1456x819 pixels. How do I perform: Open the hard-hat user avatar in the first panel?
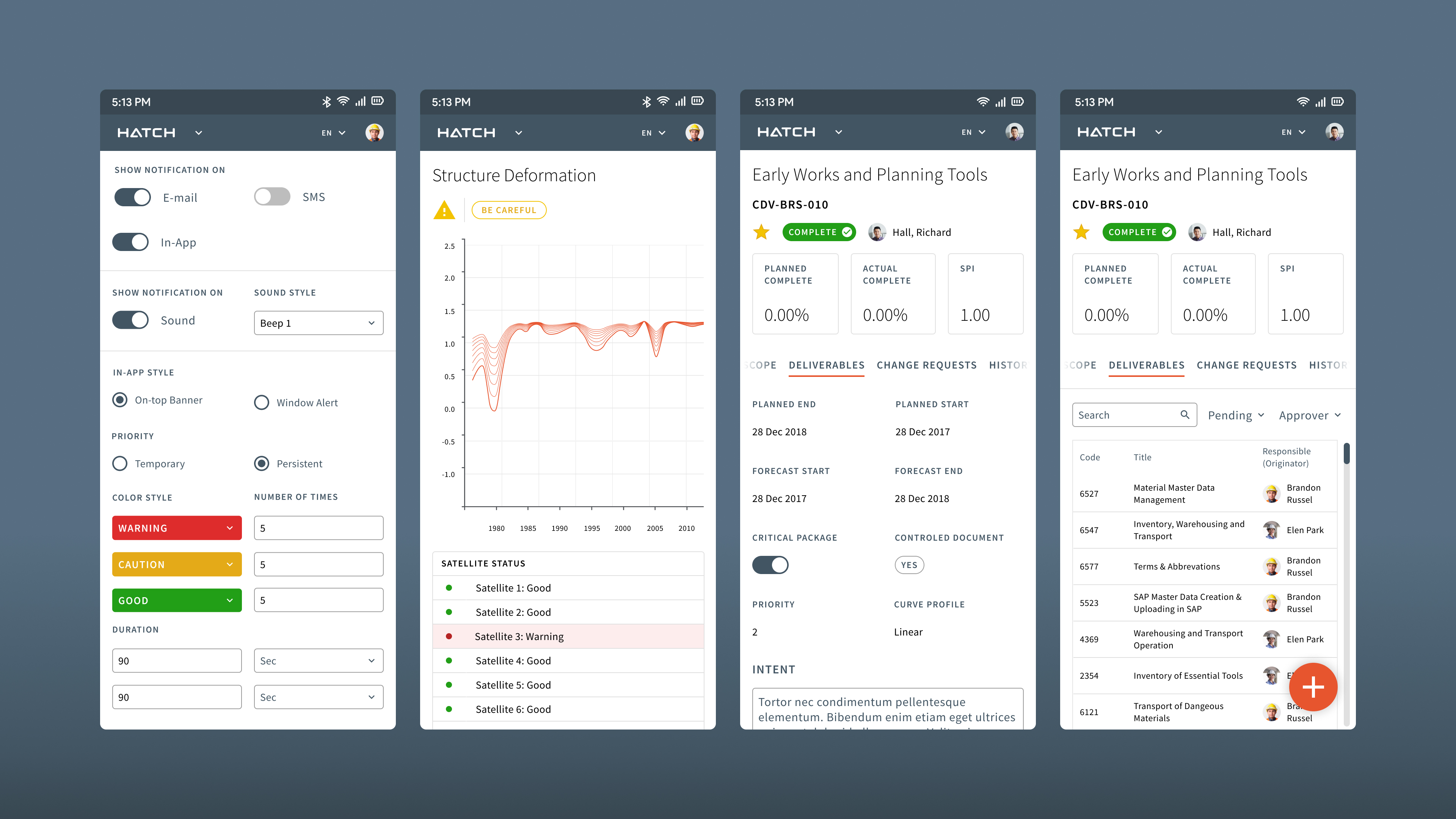pyautogui.click(x=374, y=133)
